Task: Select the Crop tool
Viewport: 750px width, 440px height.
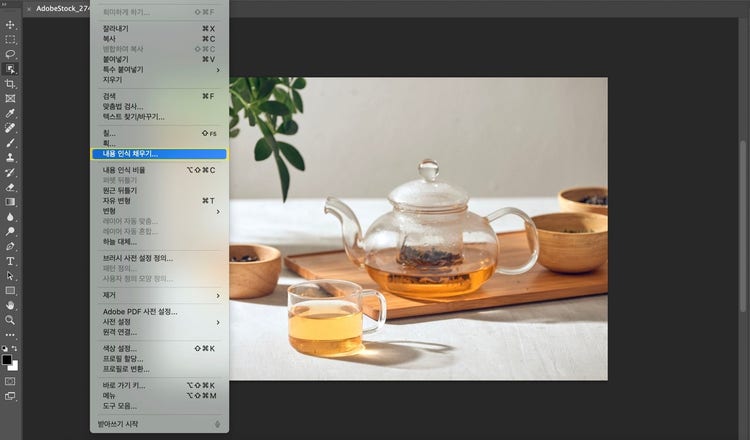Action: click(10, 84)
